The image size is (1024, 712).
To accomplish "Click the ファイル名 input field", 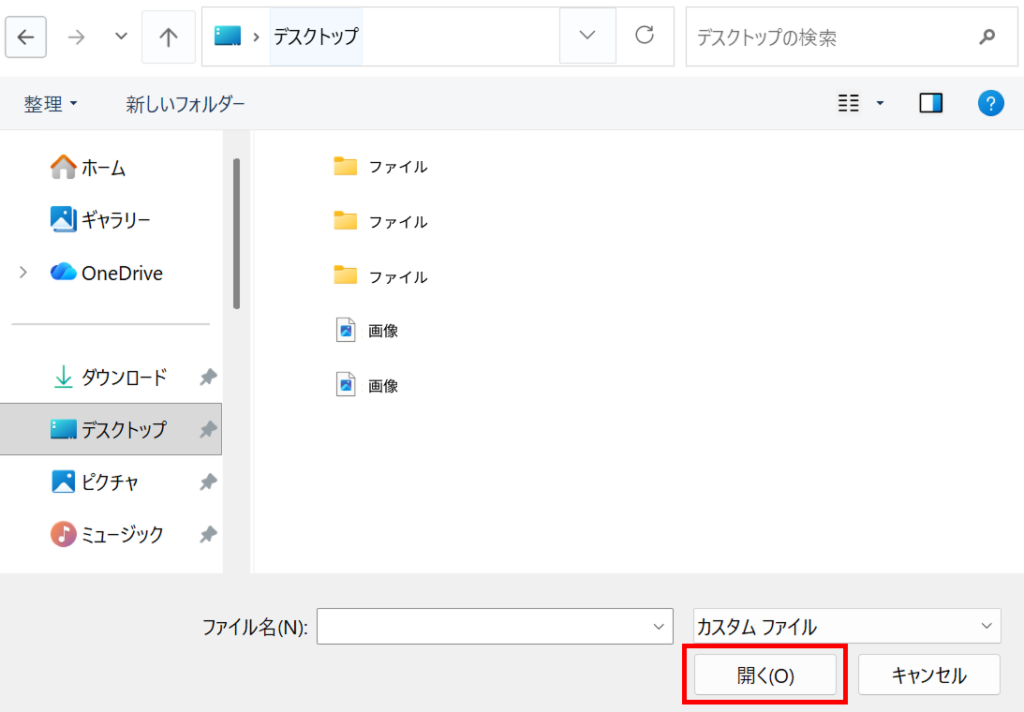I will (x=483, y=627).
